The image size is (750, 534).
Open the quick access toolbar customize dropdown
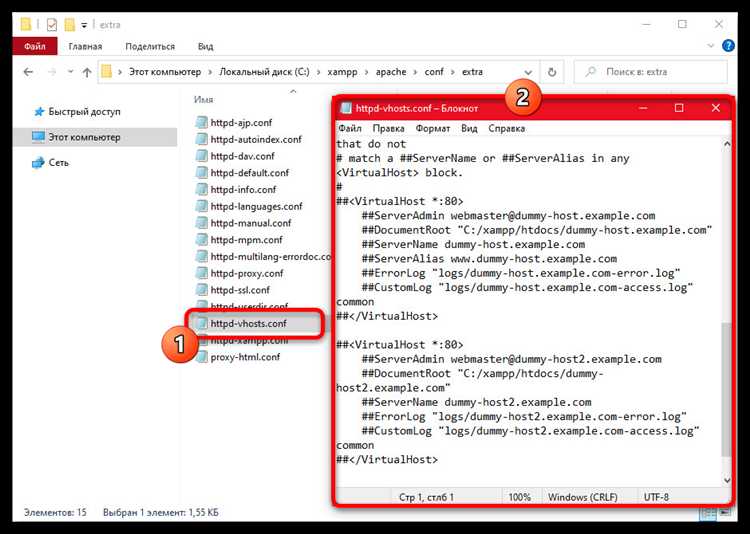84,25
